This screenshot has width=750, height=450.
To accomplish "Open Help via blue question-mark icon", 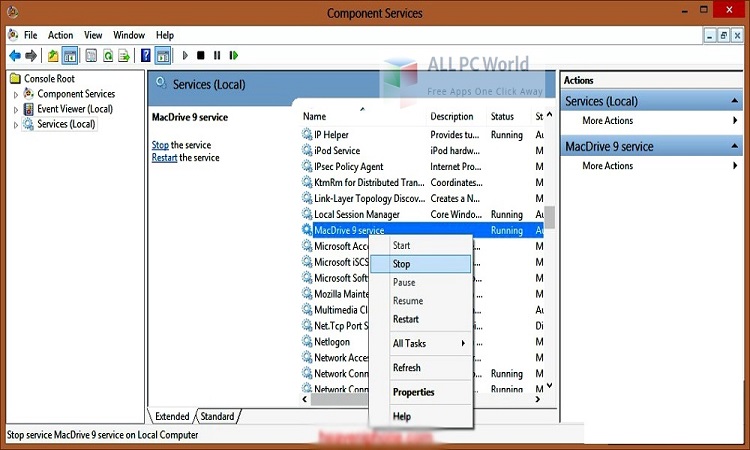I will coord(146,56).
